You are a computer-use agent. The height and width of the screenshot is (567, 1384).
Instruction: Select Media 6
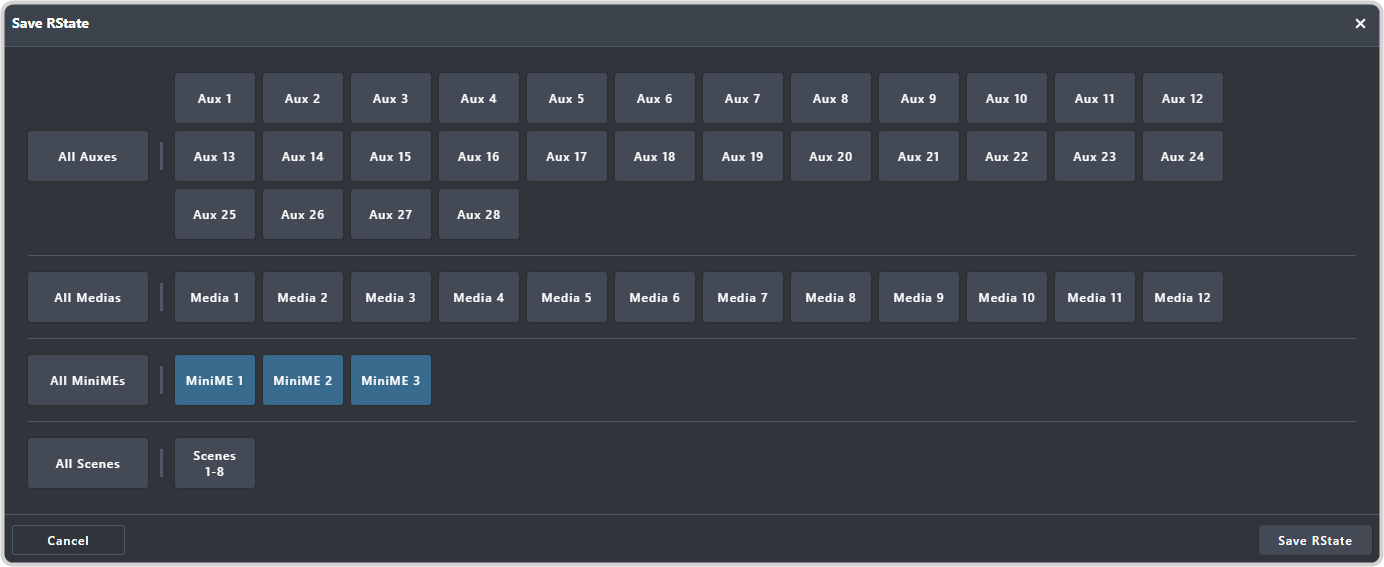[x=655, y=297]
